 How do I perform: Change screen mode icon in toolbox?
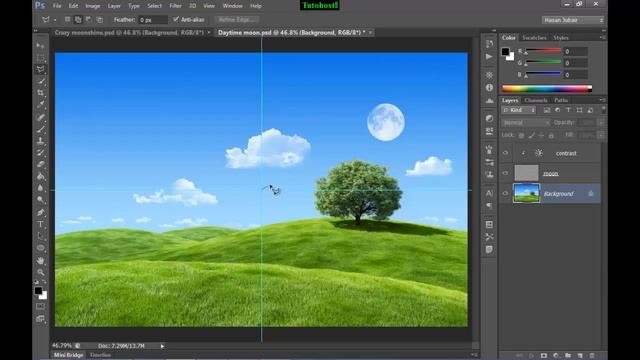coord(40,319)
